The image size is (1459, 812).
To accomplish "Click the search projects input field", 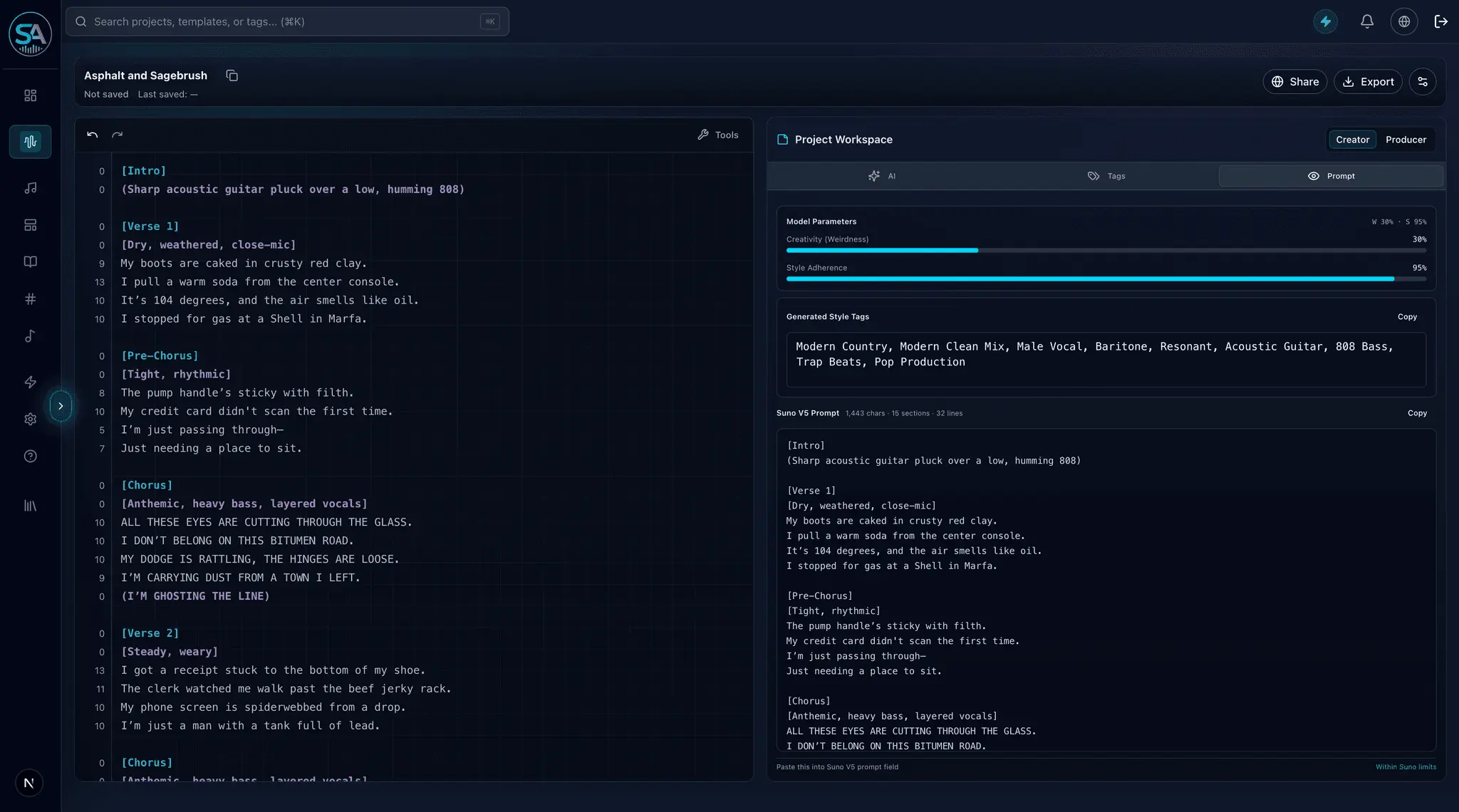I will click(287, 21).
